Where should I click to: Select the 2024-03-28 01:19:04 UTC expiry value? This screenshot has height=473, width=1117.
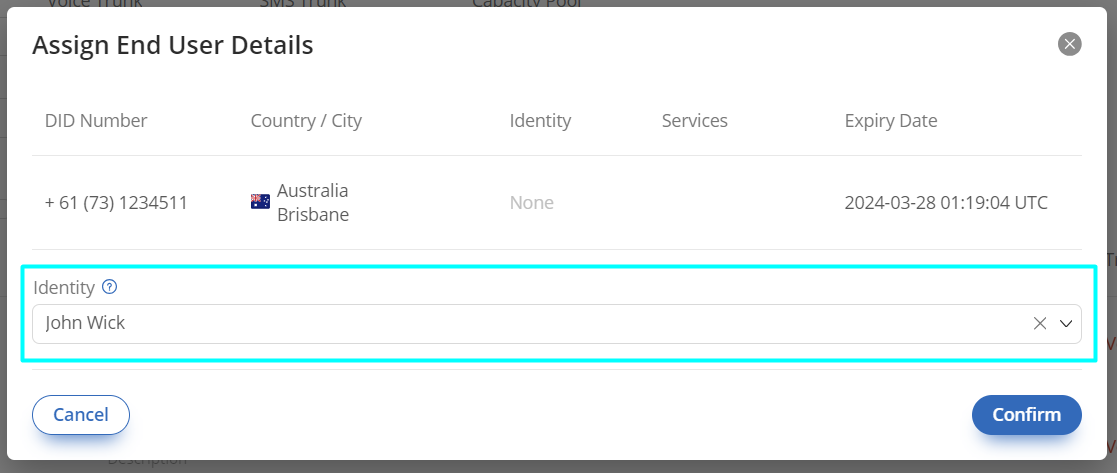pos(946,203)
